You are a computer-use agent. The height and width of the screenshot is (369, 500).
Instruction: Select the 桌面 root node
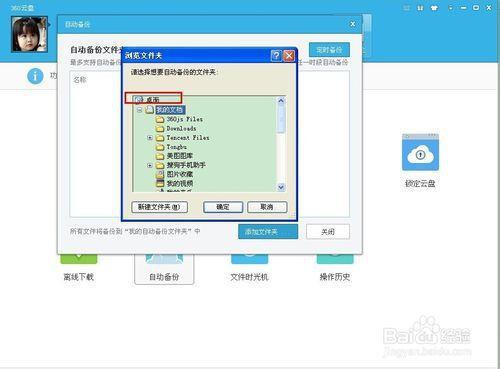[x=153, y=99]
